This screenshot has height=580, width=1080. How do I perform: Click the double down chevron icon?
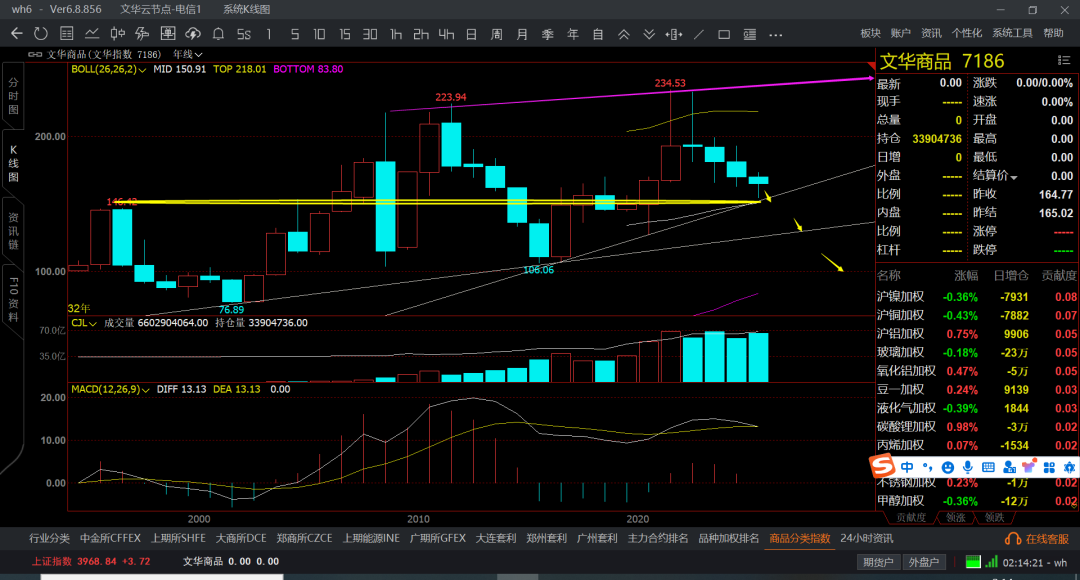[x=649, y=34]
